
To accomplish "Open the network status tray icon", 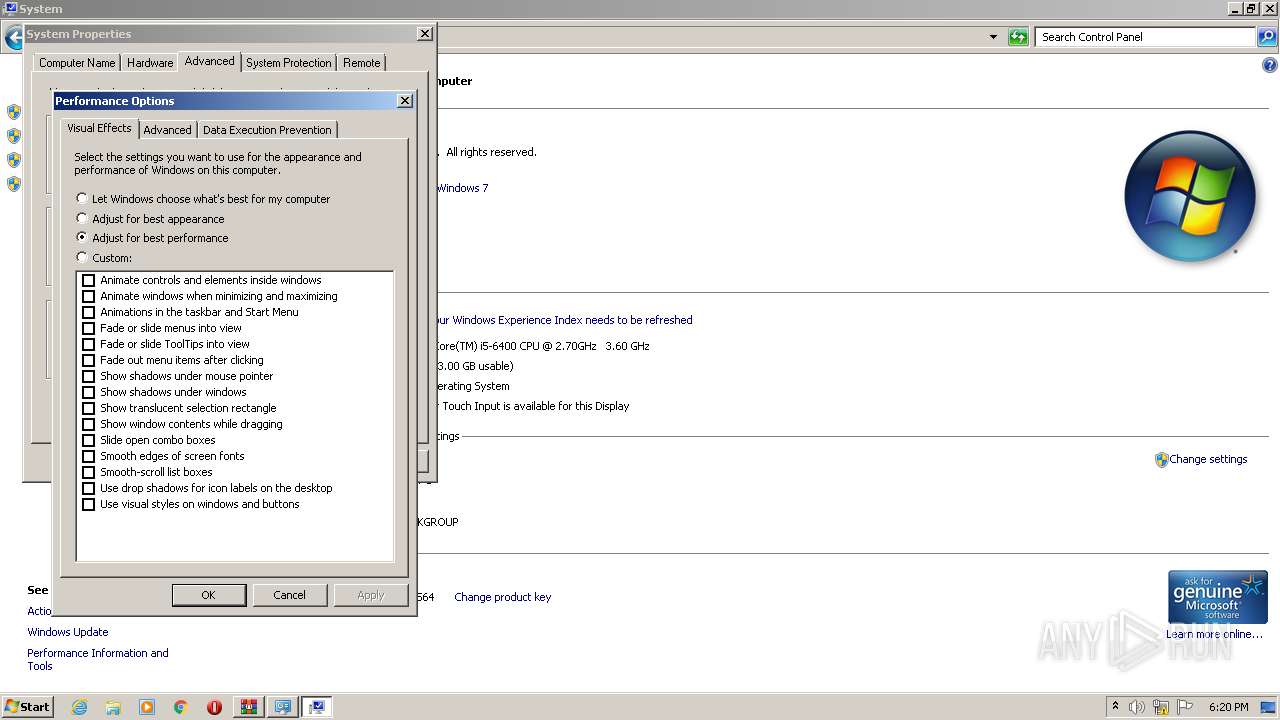I will coord(1161,707).
